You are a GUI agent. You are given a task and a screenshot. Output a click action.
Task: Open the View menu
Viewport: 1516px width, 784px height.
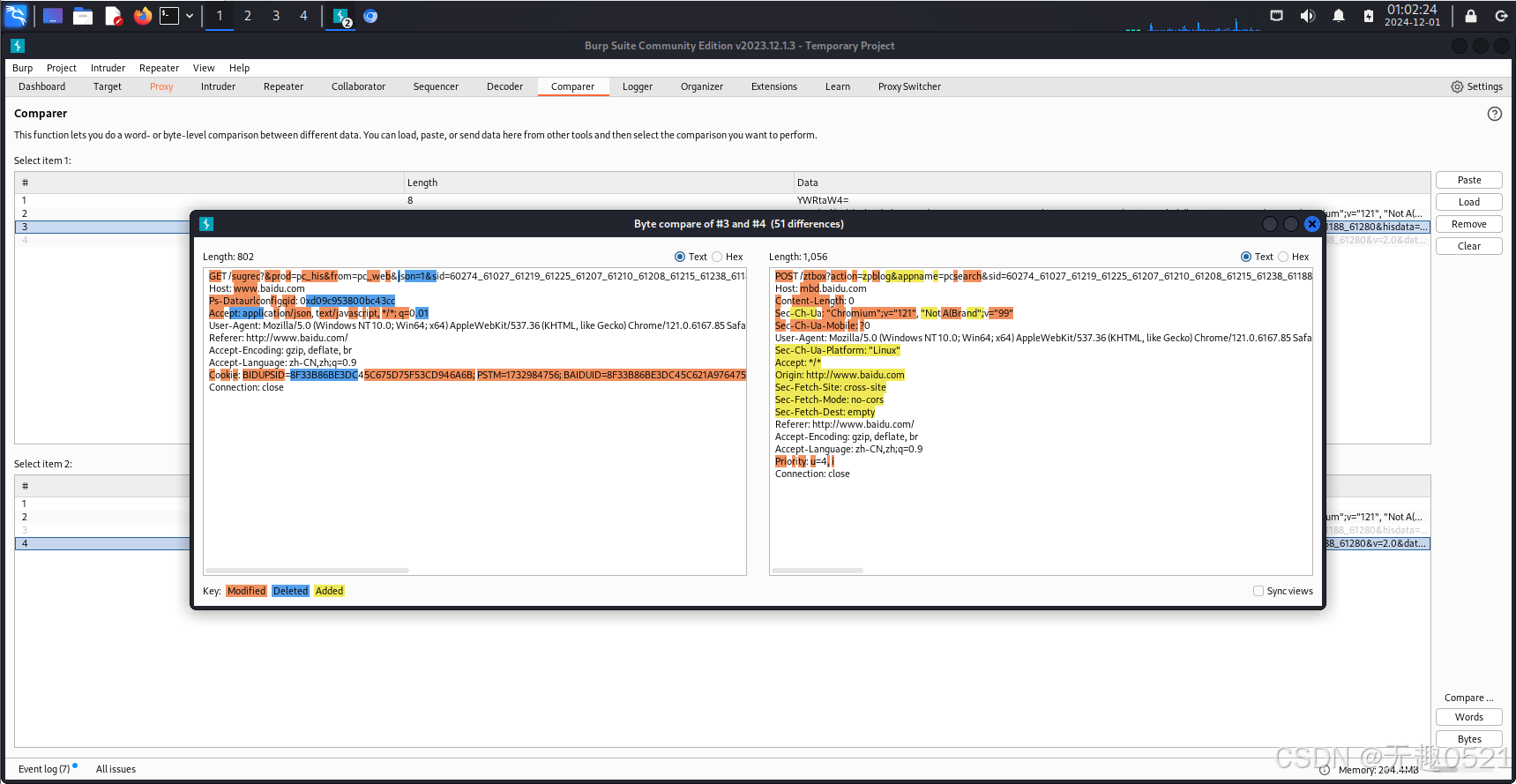point(204,68)
